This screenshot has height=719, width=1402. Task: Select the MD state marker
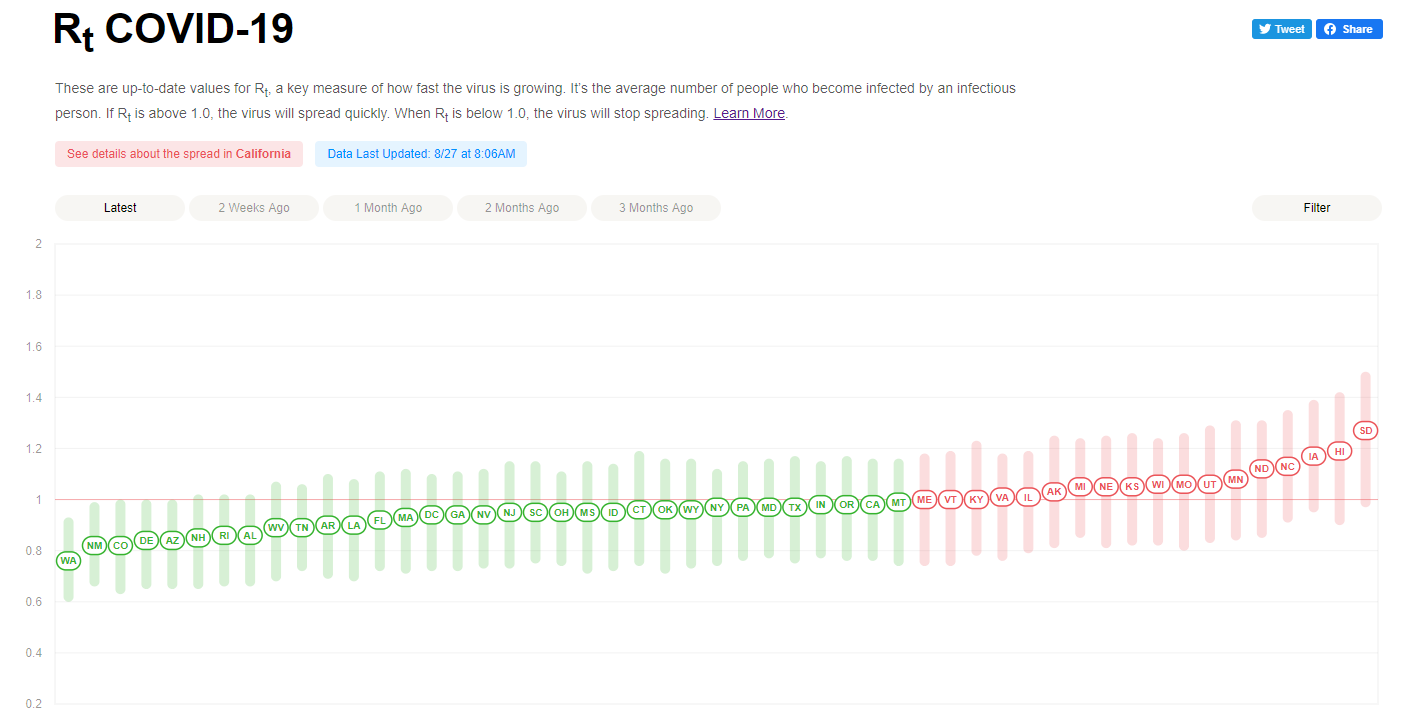(x=769, y=507)
